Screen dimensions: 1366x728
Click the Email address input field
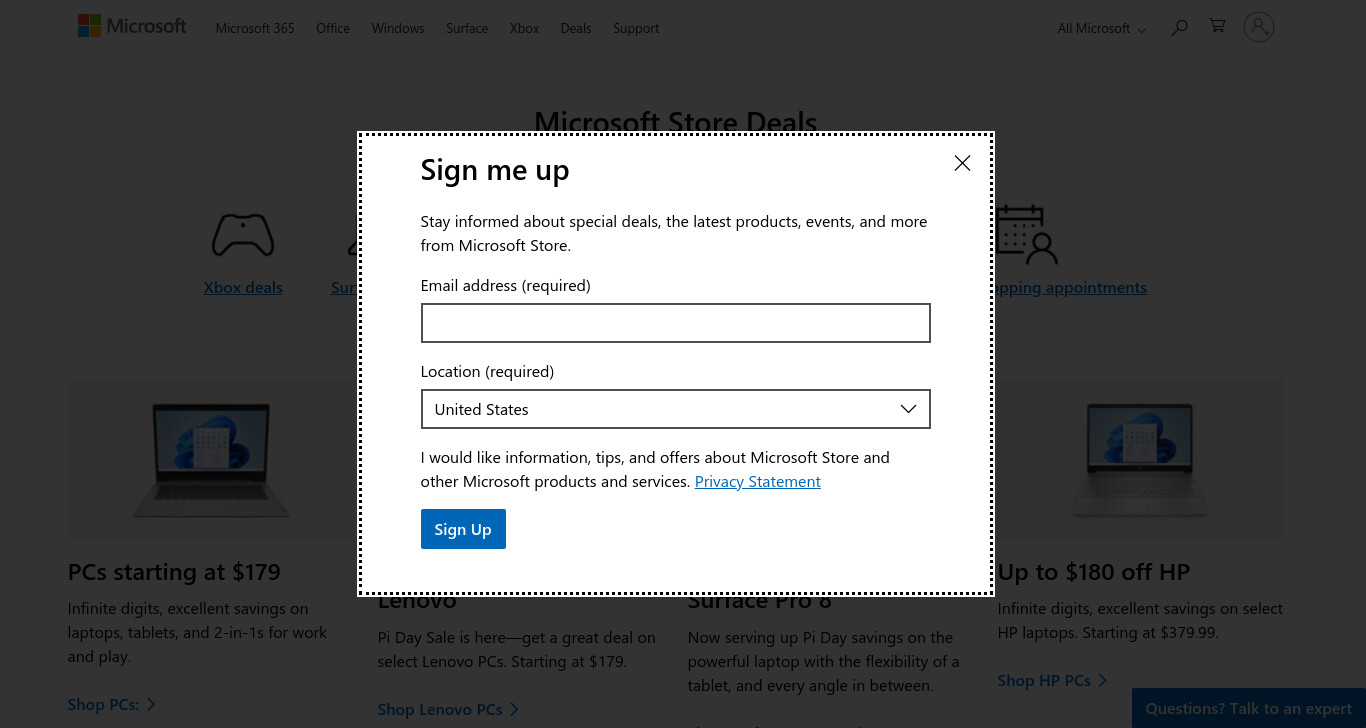675,323
